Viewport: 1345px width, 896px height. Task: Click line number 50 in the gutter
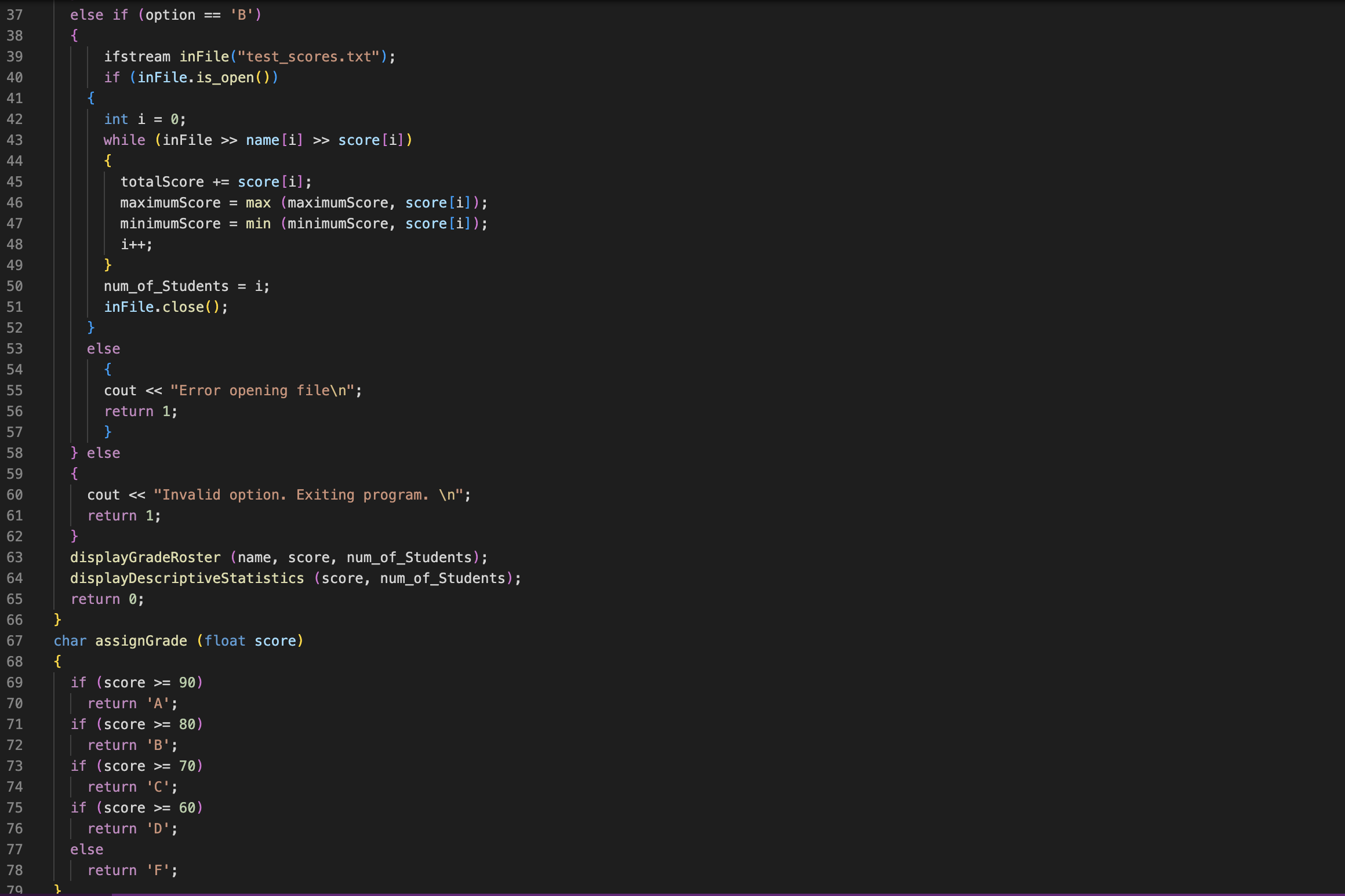coord(16,286)
